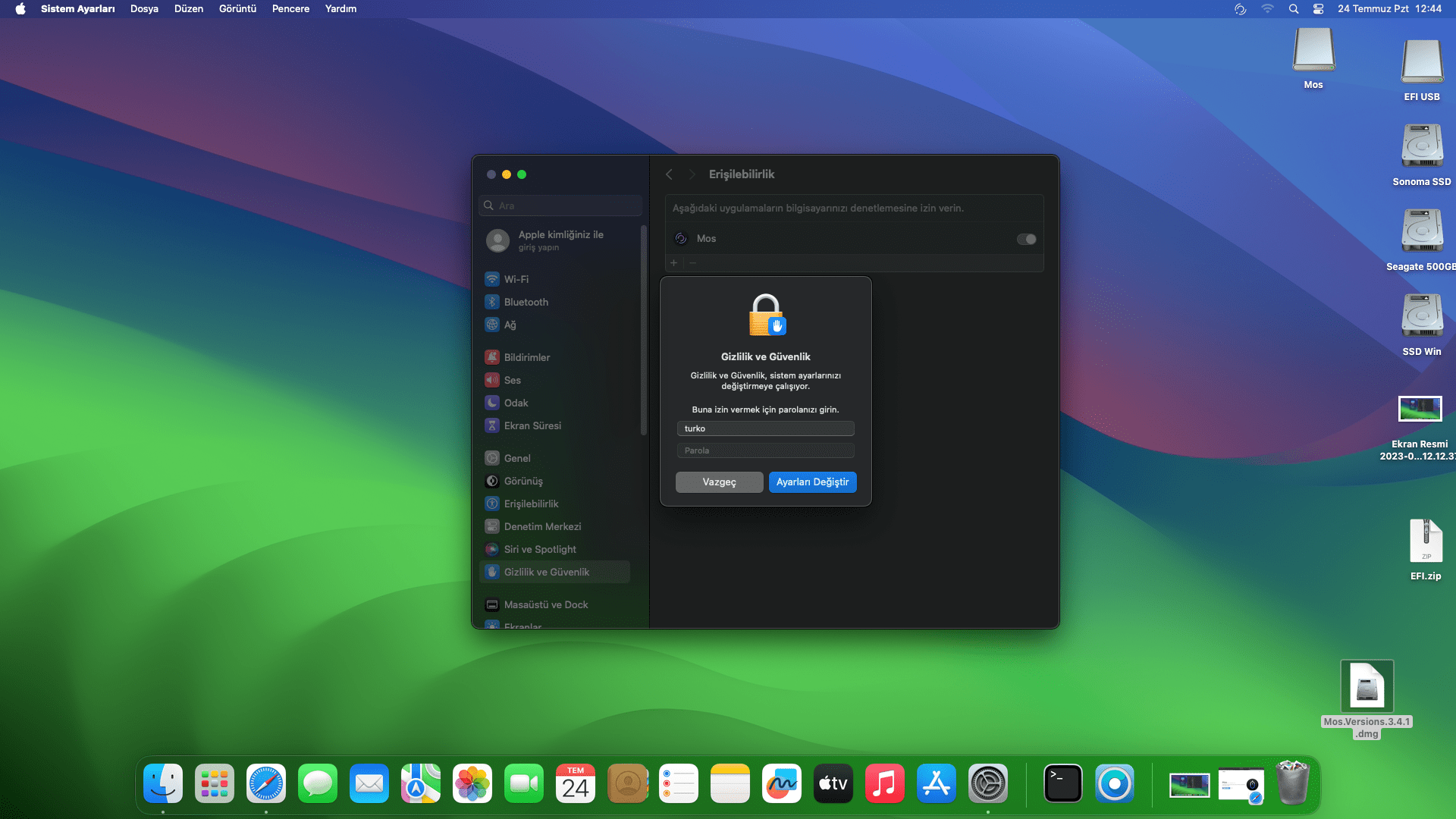The width and height of the screenshot is (1456, 819).
Task: Open Ekran Süresi settings
Action: tap(532, 425)
